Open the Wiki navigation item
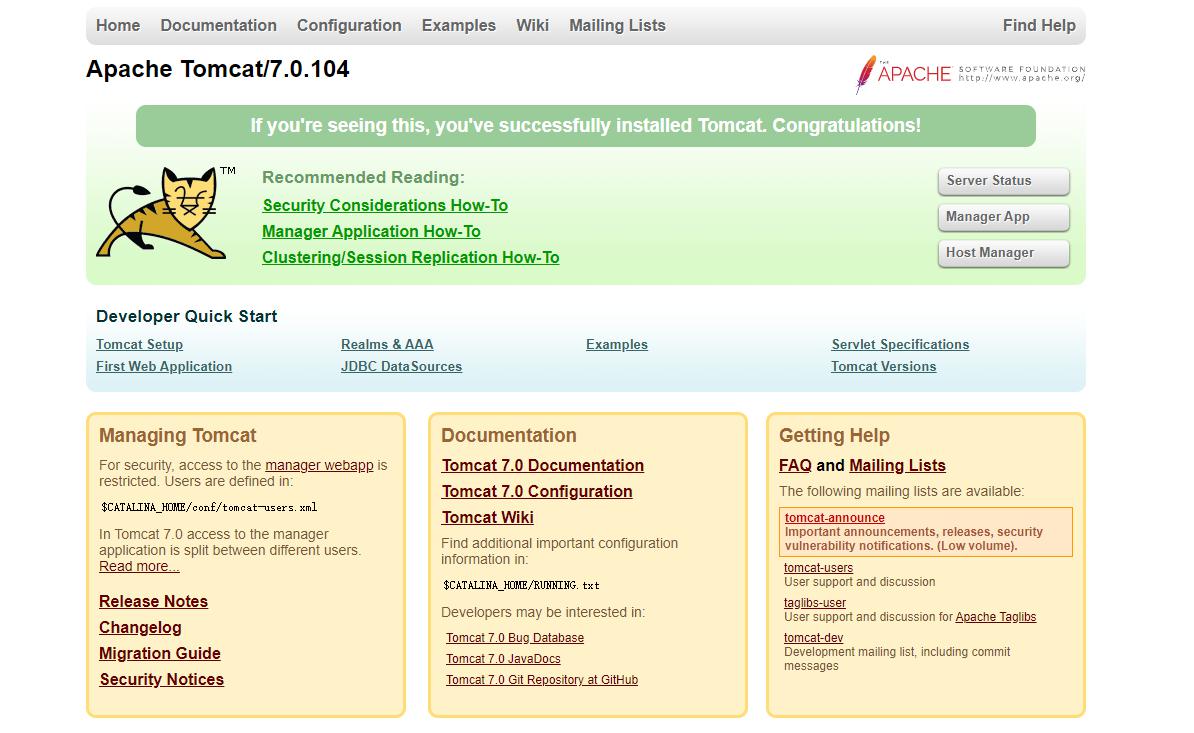Image resolution: width=1194 pixels, height=733 pixels. click(532, 25)
